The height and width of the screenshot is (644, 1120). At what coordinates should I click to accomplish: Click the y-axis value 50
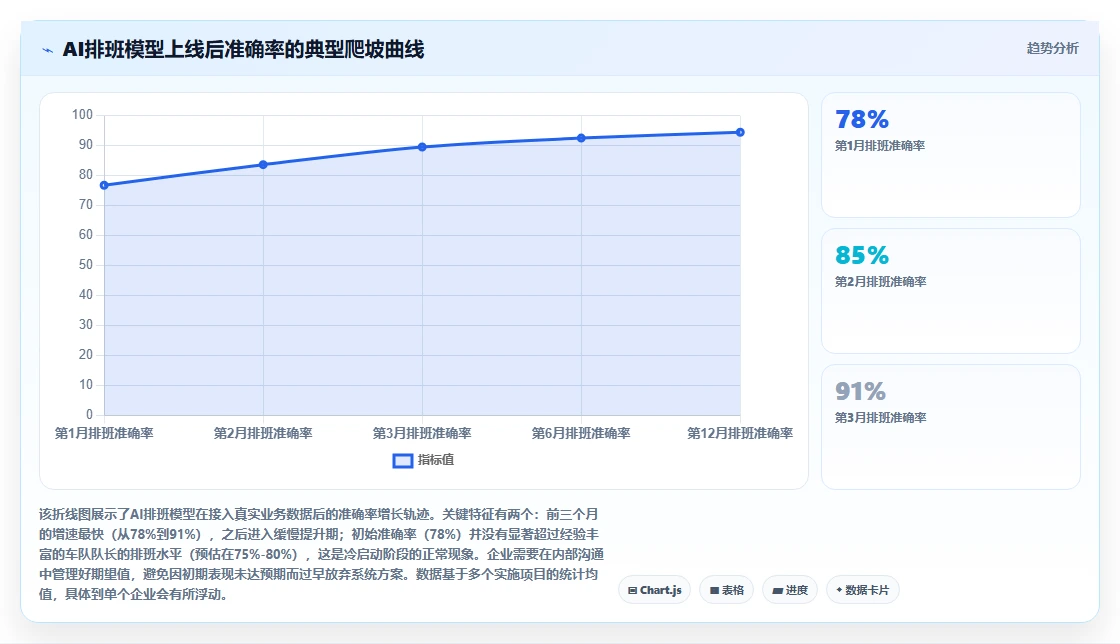click(x=86, y=265)
